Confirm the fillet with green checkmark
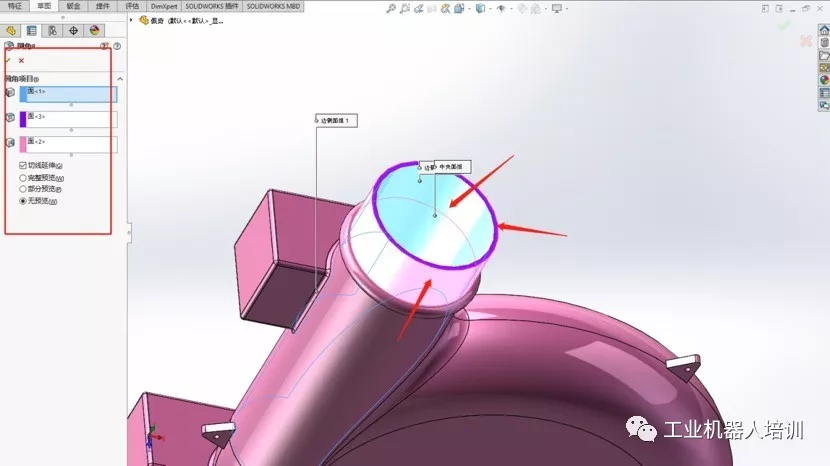 (8, 60)
